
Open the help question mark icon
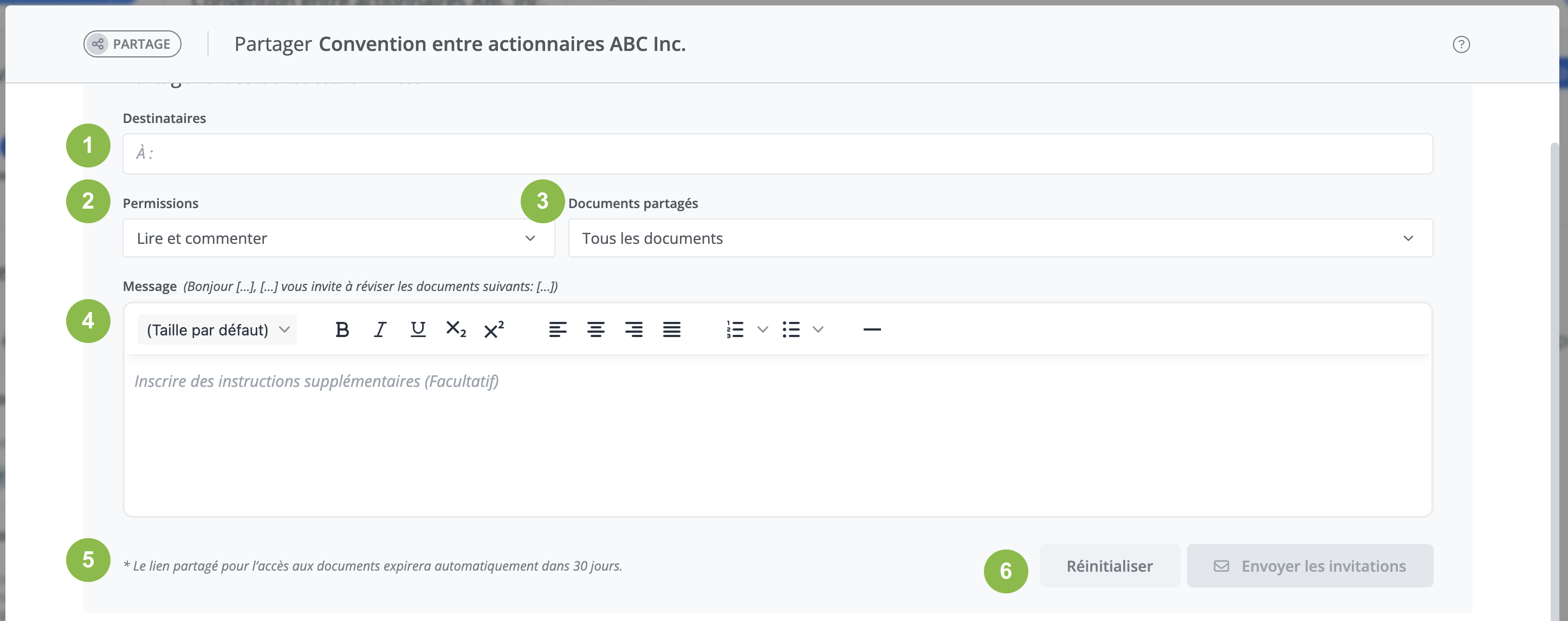point(1461,44)
